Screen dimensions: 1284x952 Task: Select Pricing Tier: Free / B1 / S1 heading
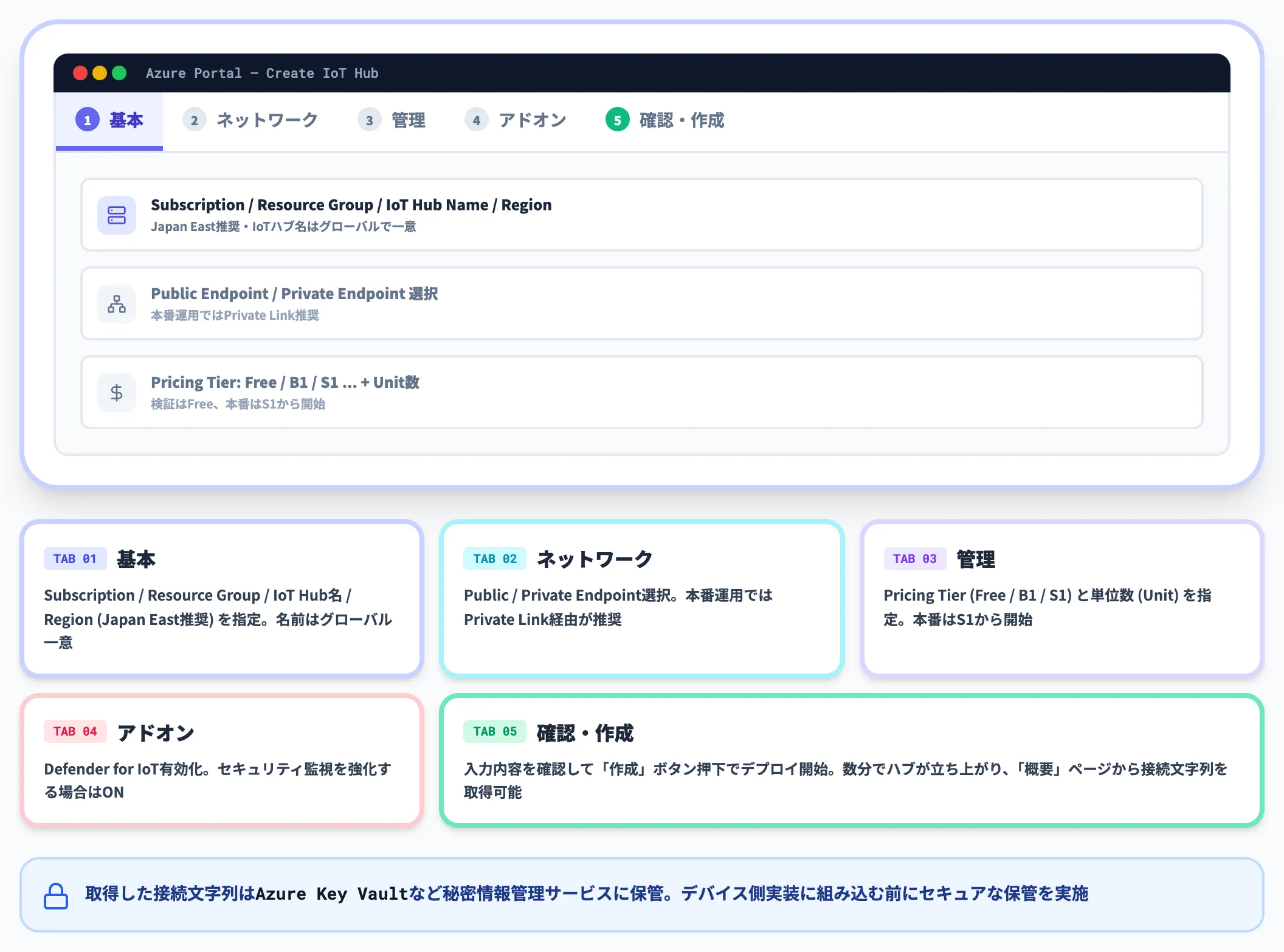(x=285, y=382)
